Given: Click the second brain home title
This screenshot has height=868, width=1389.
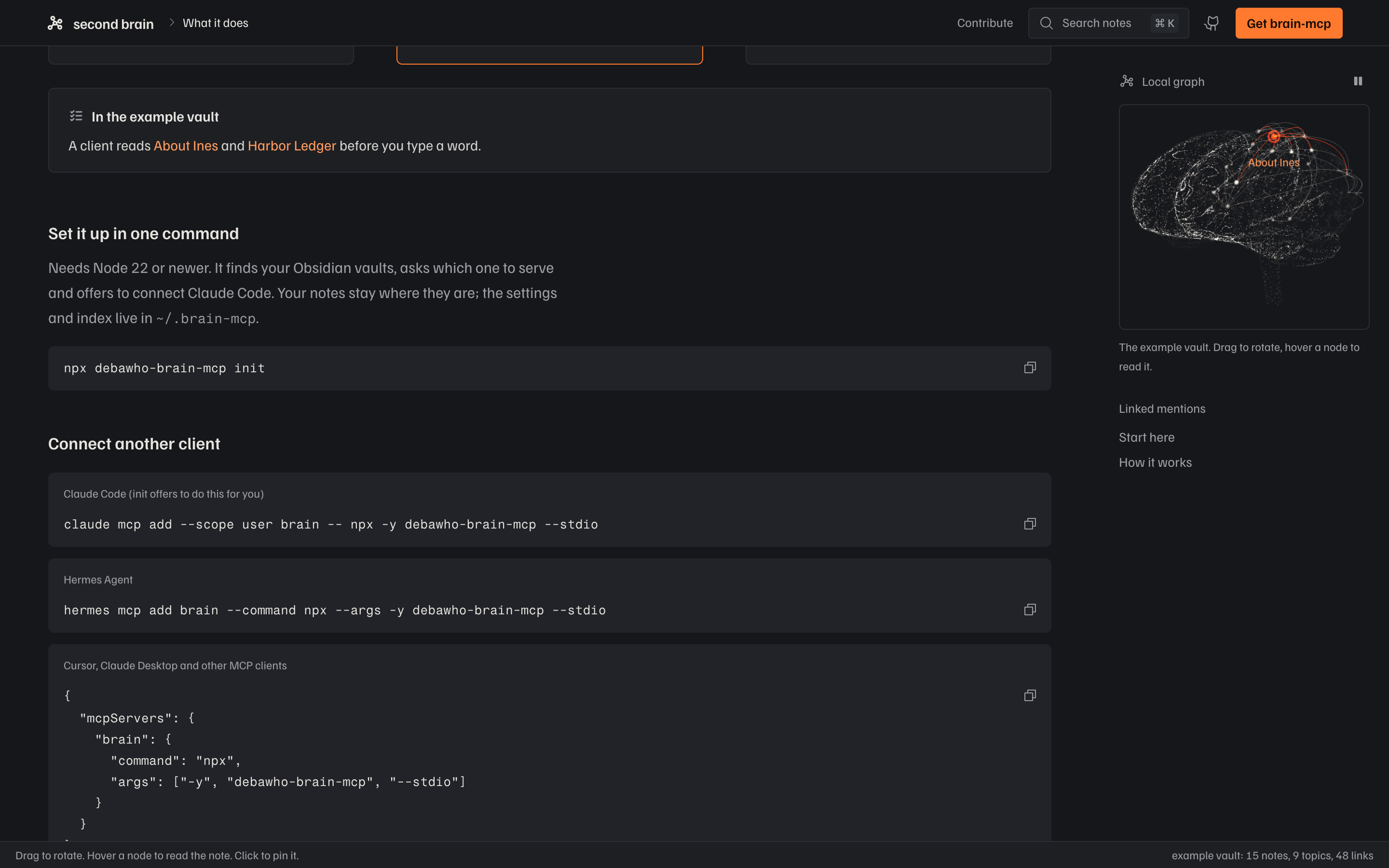Looking at the screenshot, I should point(113,24).
